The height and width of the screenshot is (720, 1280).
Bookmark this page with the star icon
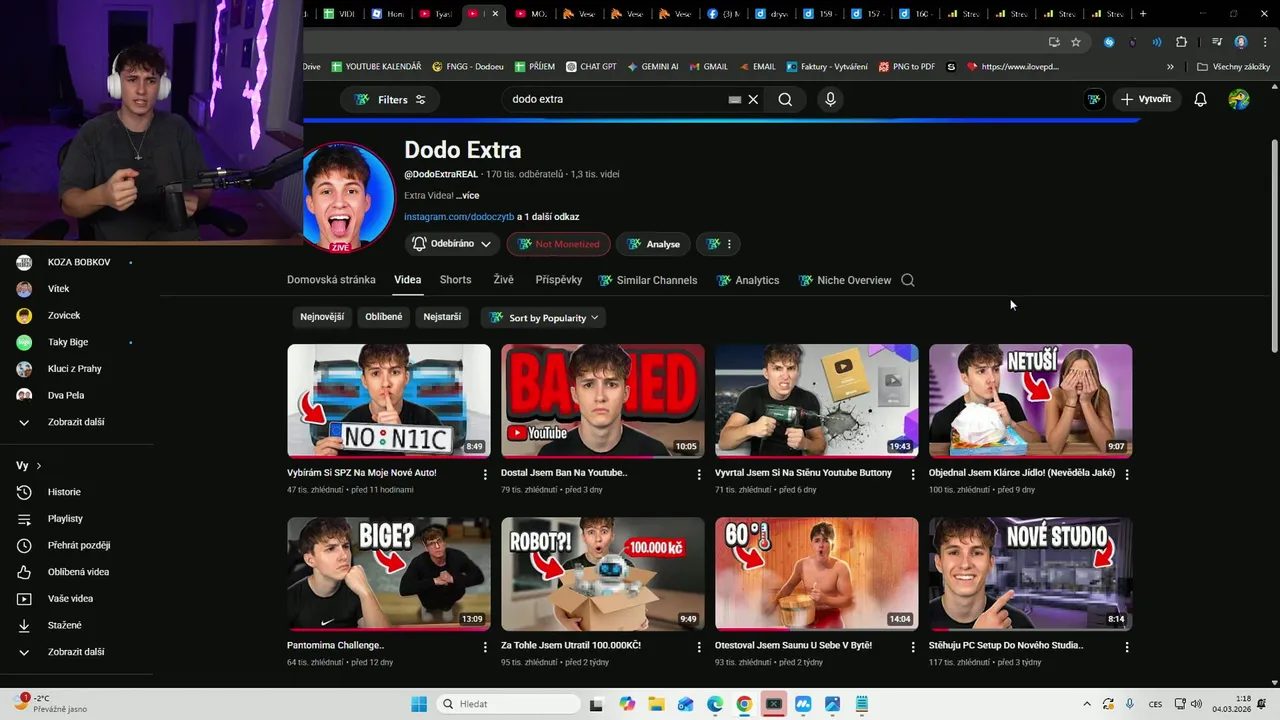click(1076, 42)
